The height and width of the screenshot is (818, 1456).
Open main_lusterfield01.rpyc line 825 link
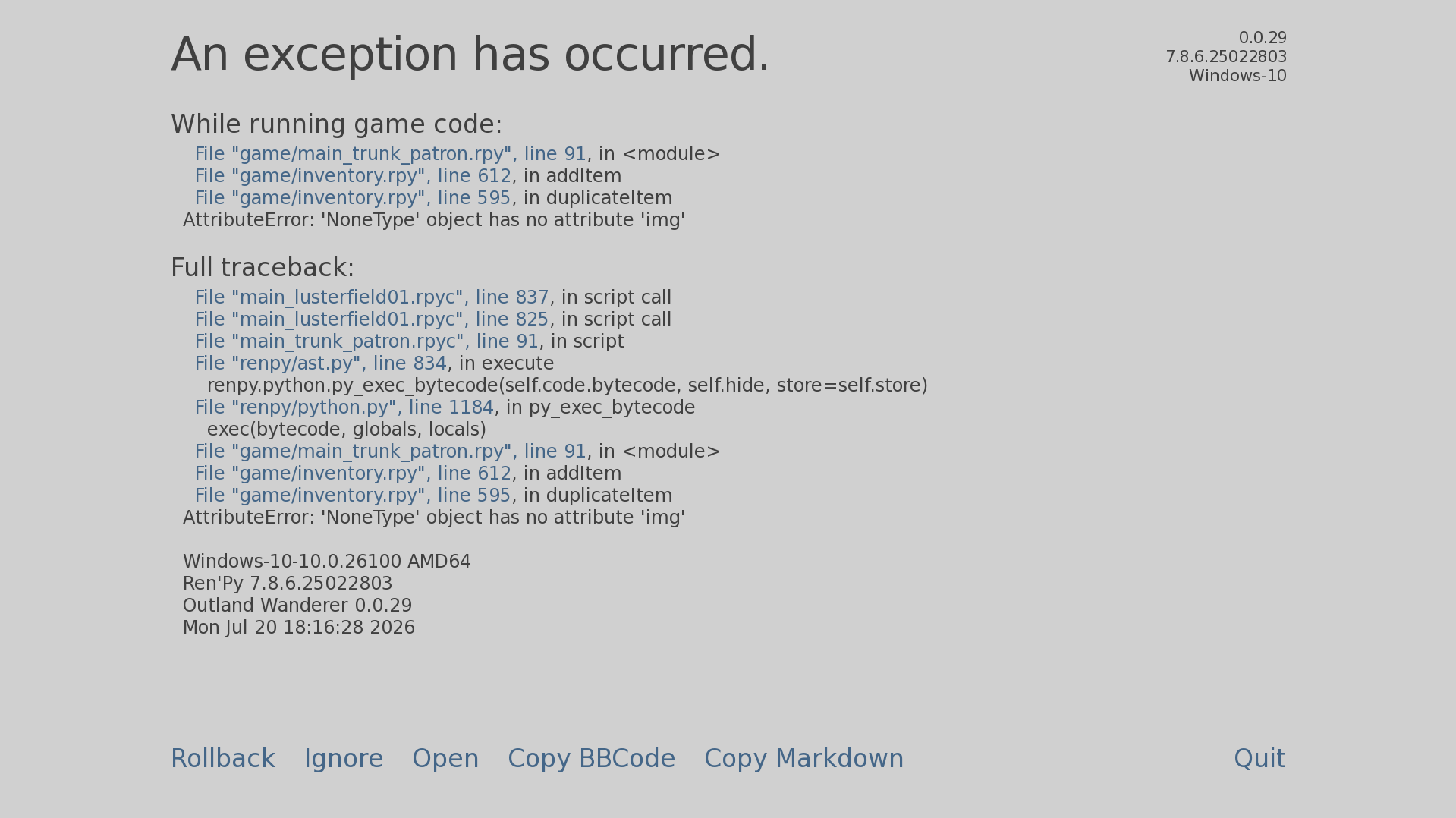tap(372, 319)
